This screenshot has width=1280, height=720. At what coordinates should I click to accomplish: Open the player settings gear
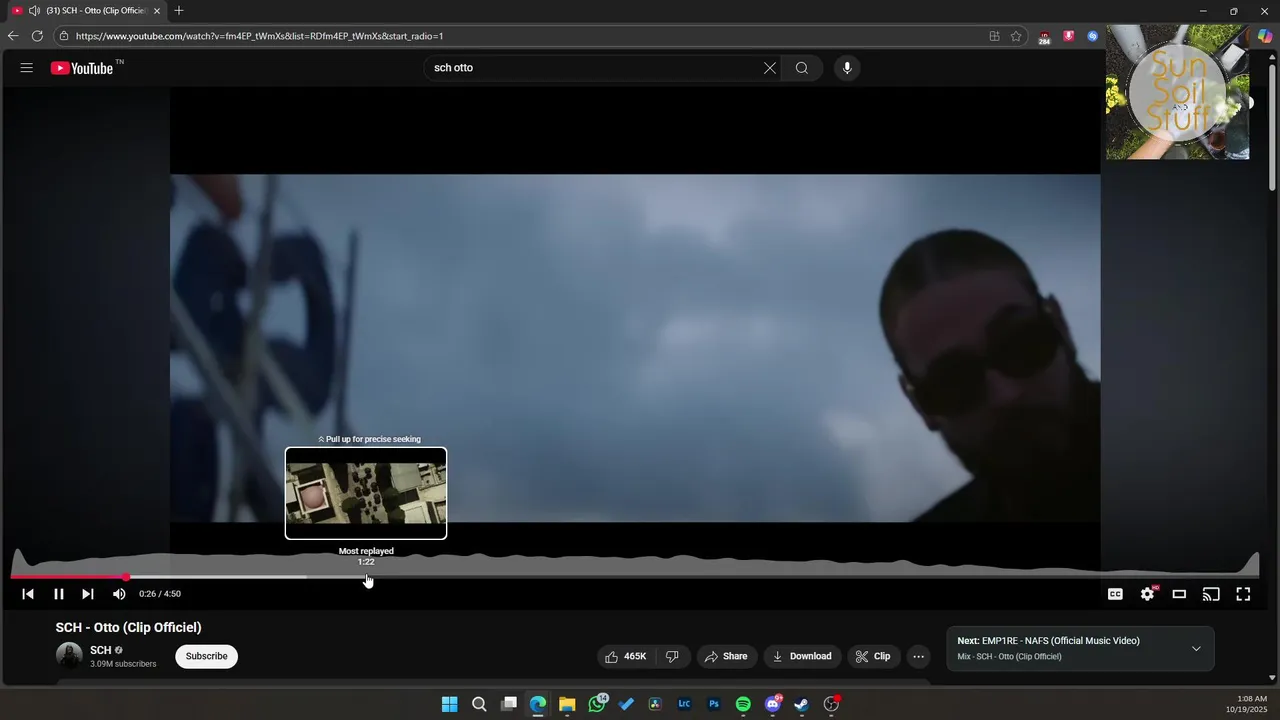tap(1148, 594)
